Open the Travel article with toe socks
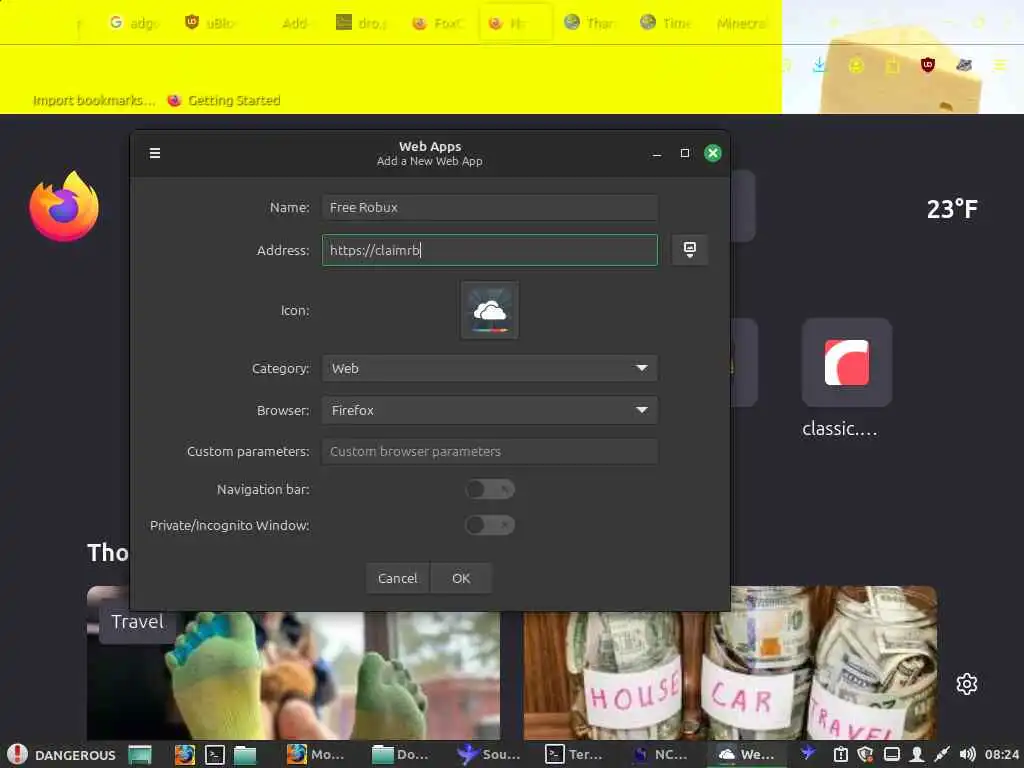 pos(293,675)
